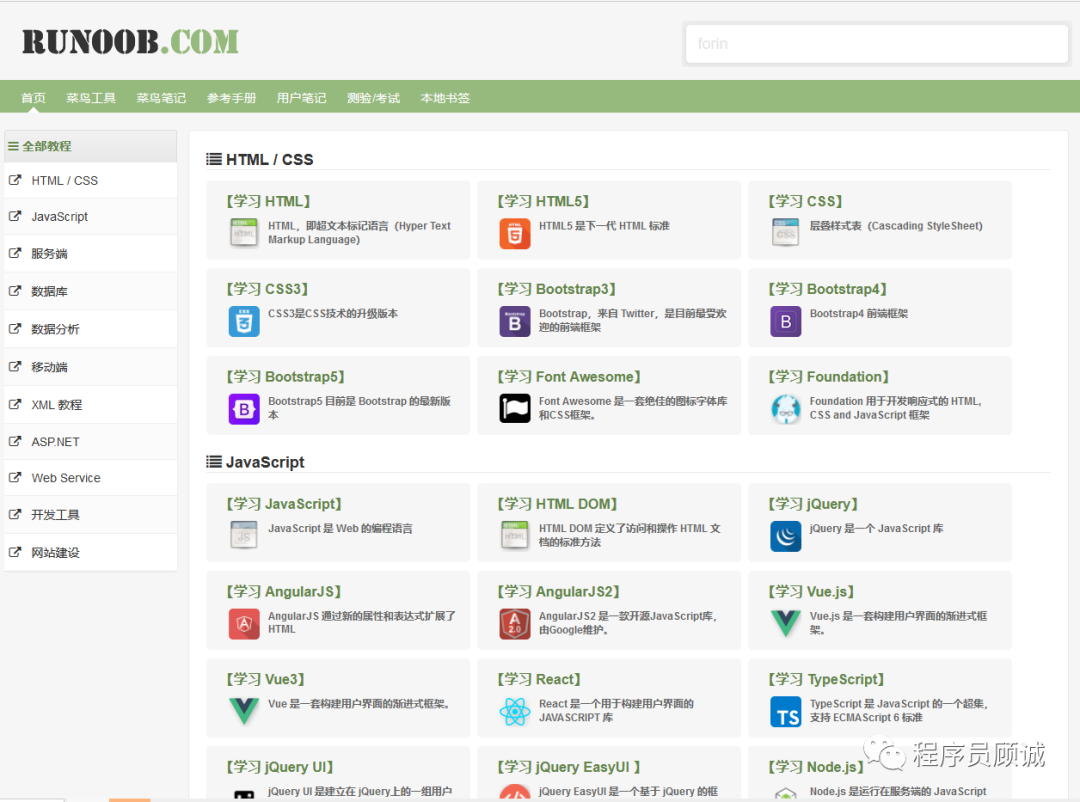Open the 【学习 HTML】 tutorial title
The image size is (1080, 802).
click(268, 201)
